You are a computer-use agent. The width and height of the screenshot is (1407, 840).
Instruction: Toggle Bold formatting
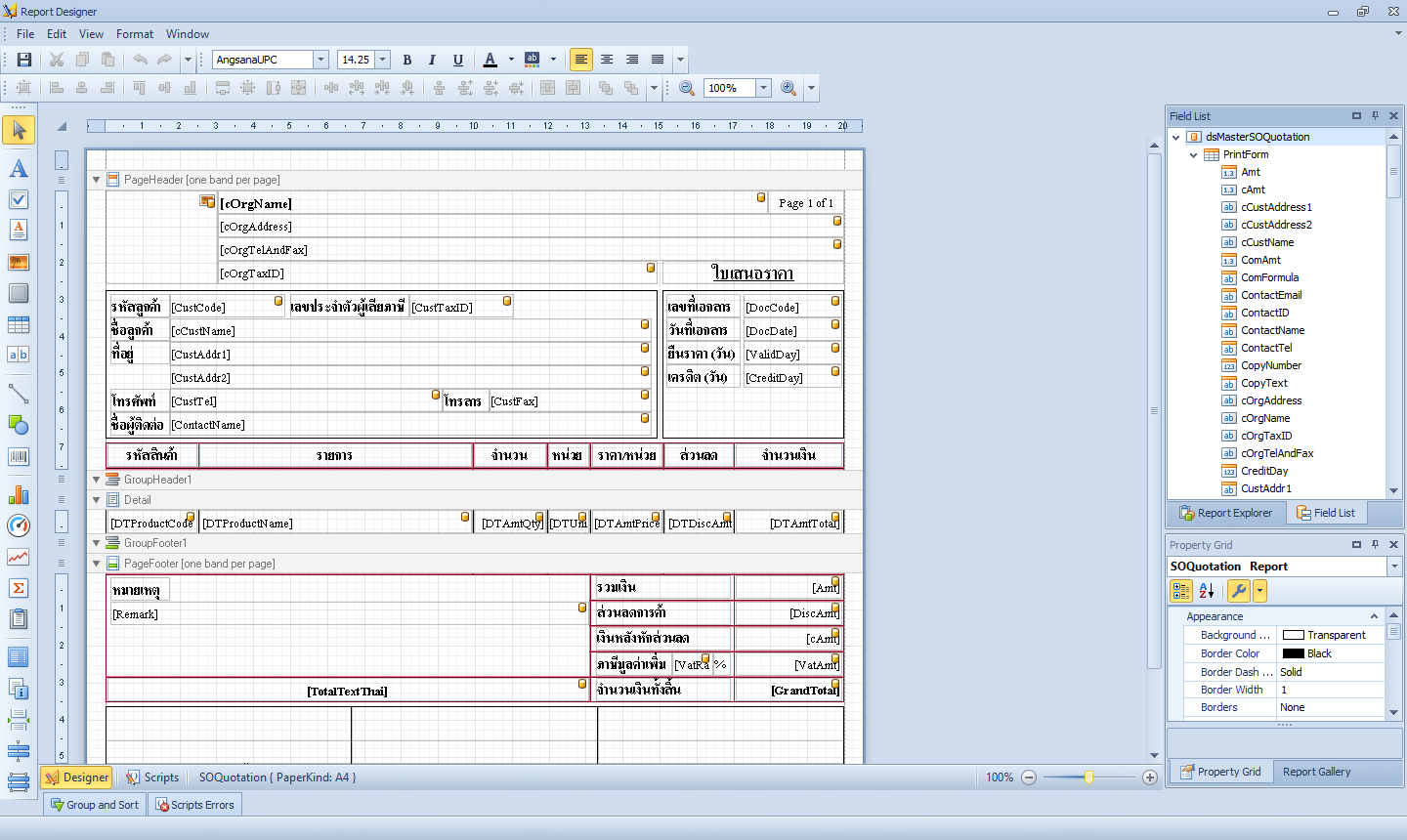click(x=407, y=60)
